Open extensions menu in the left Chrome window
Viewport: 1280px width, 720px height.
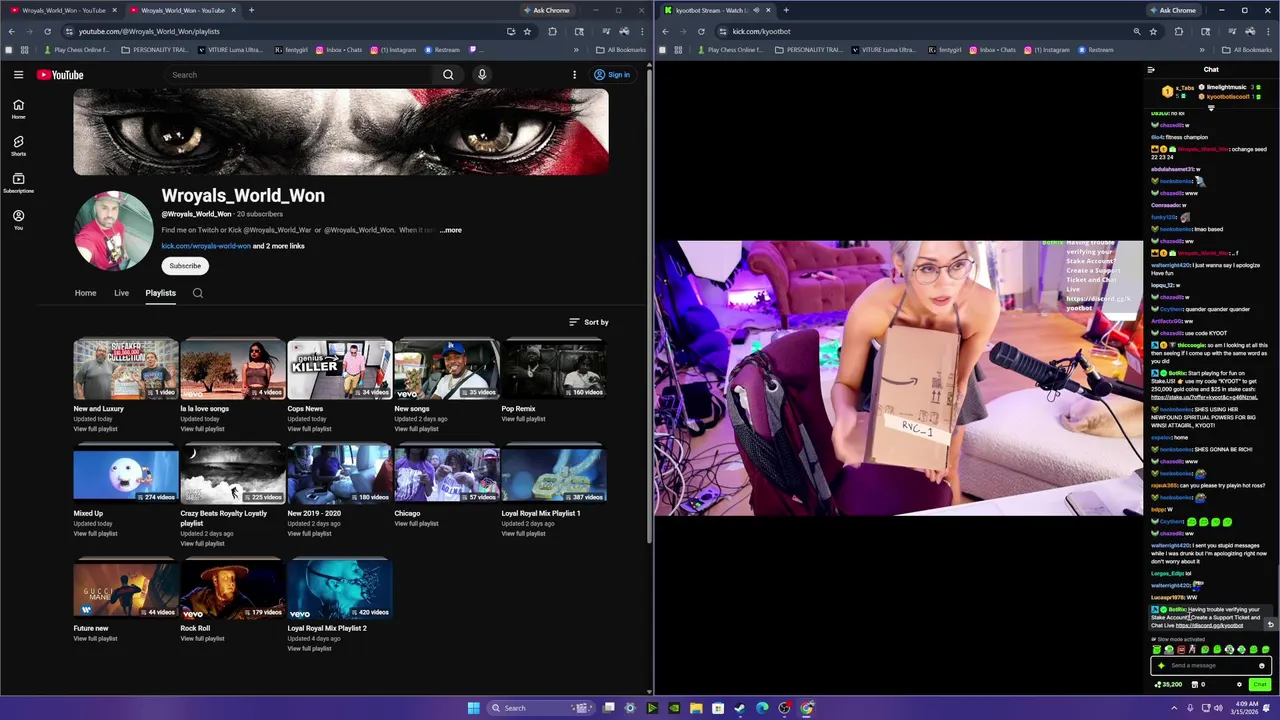click(552, 31)
